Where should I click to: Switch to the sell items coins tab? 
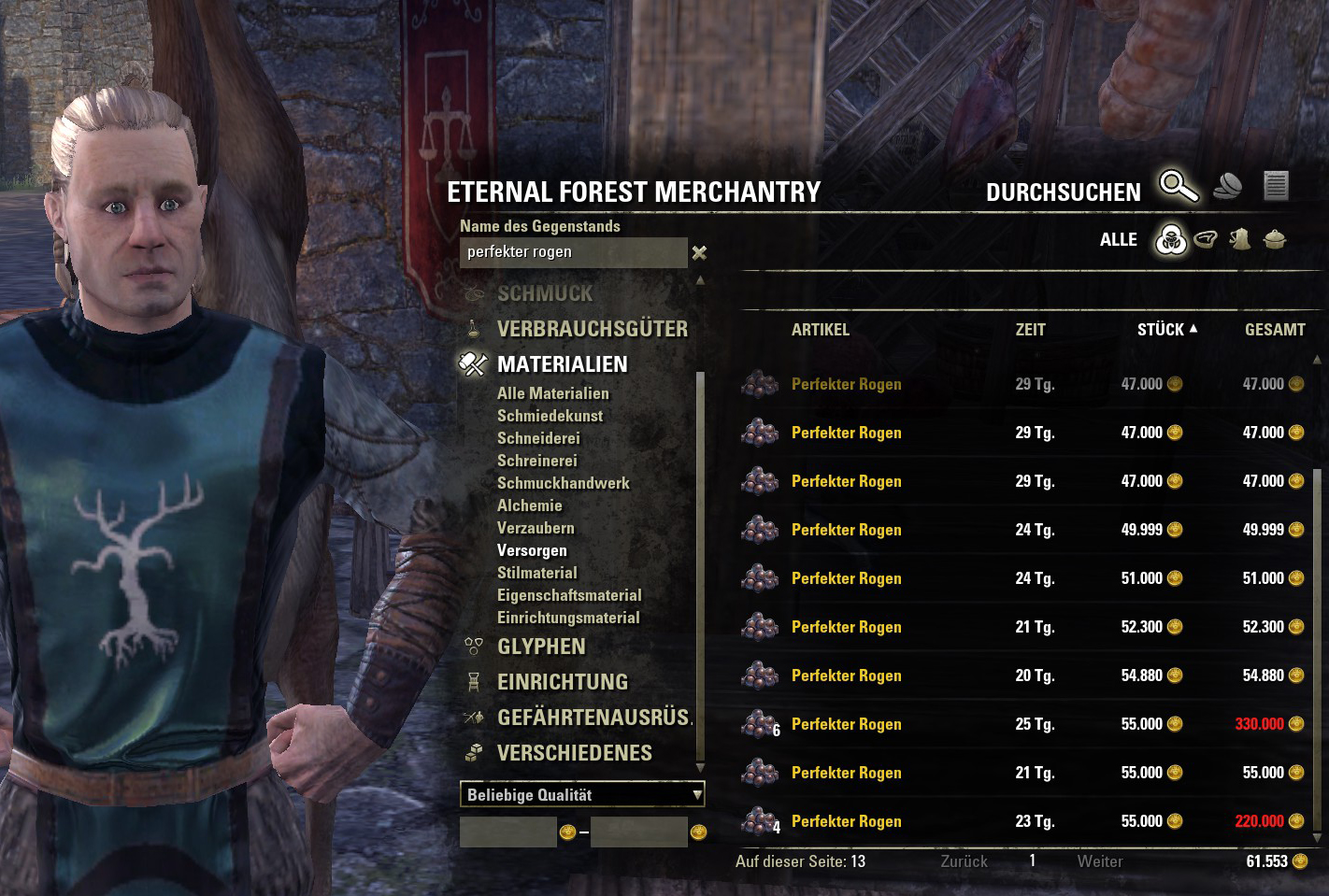(x=1228, y=186)
